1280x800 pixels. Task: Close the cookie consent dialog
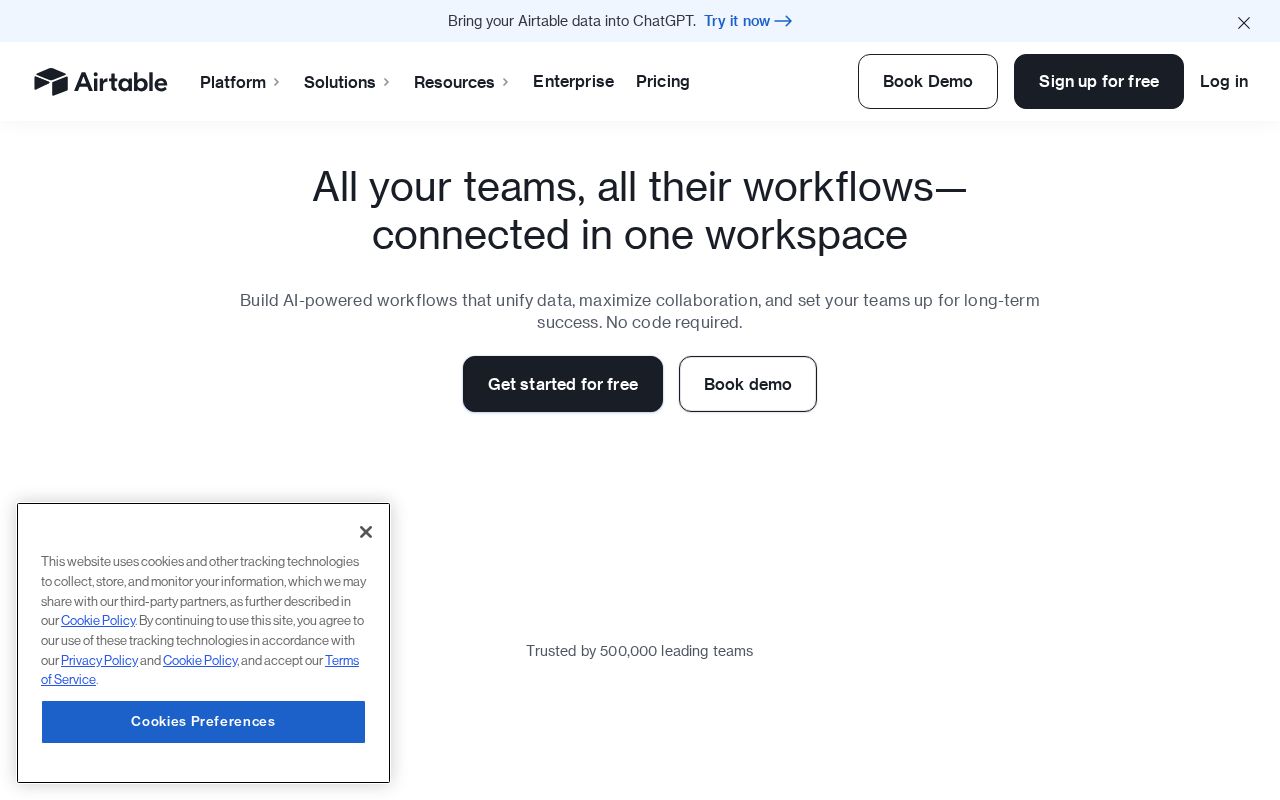(x=366, y=532)
